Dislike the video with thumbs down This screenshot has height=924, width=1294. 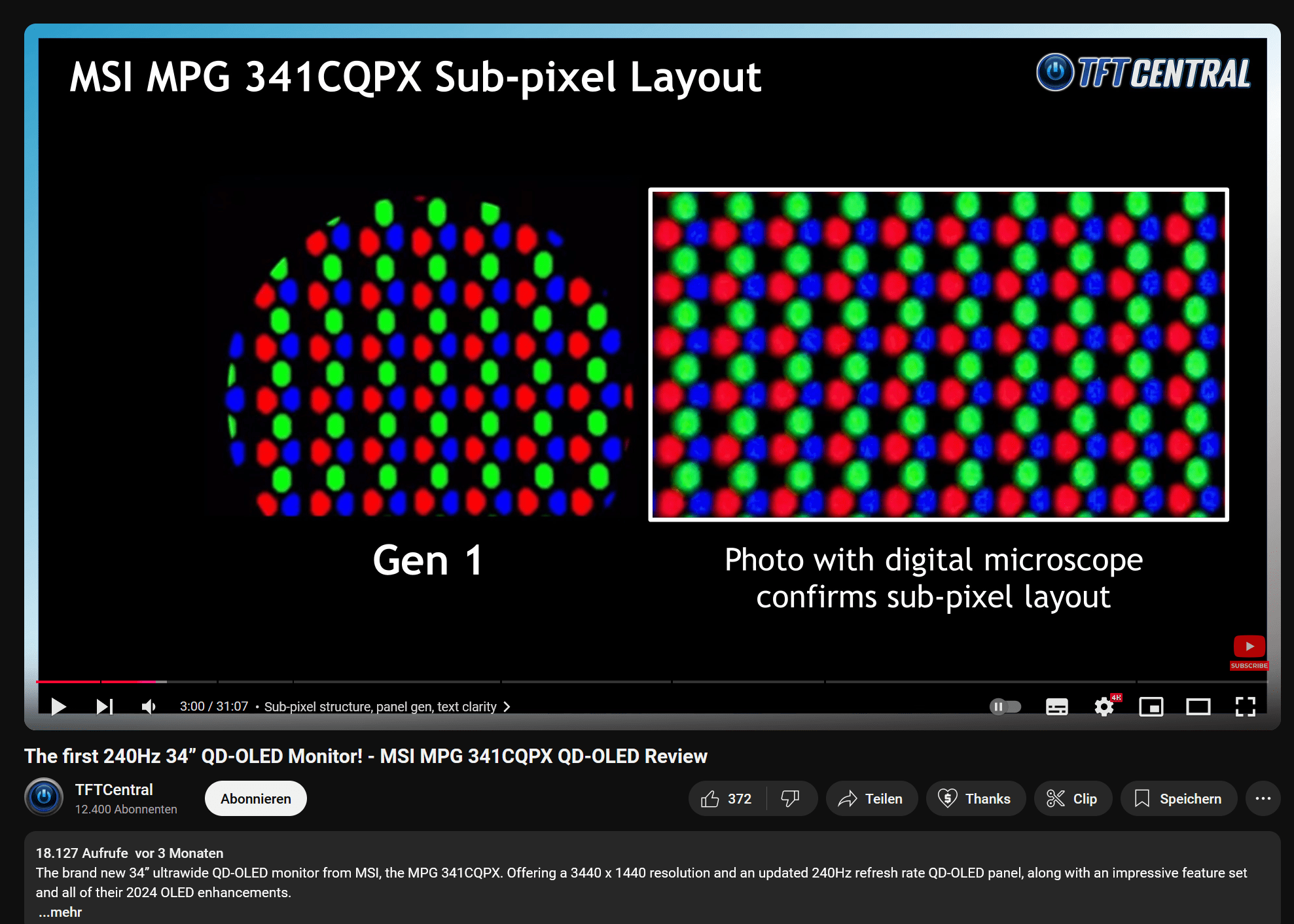tap(791, 798)
